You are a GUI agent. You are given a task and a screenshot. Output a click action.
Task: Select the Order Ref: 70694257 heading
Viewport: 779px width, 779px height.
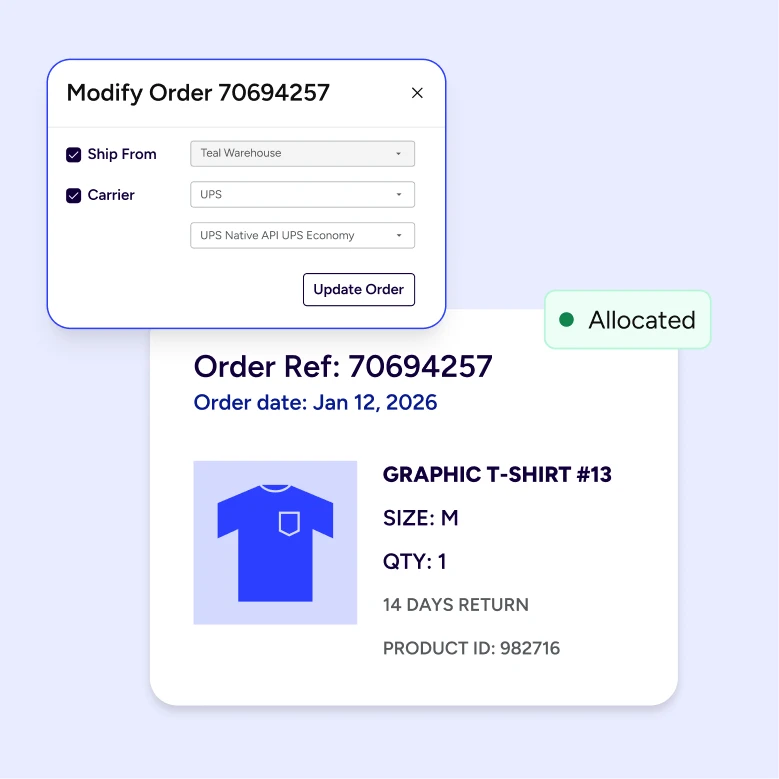343,366
